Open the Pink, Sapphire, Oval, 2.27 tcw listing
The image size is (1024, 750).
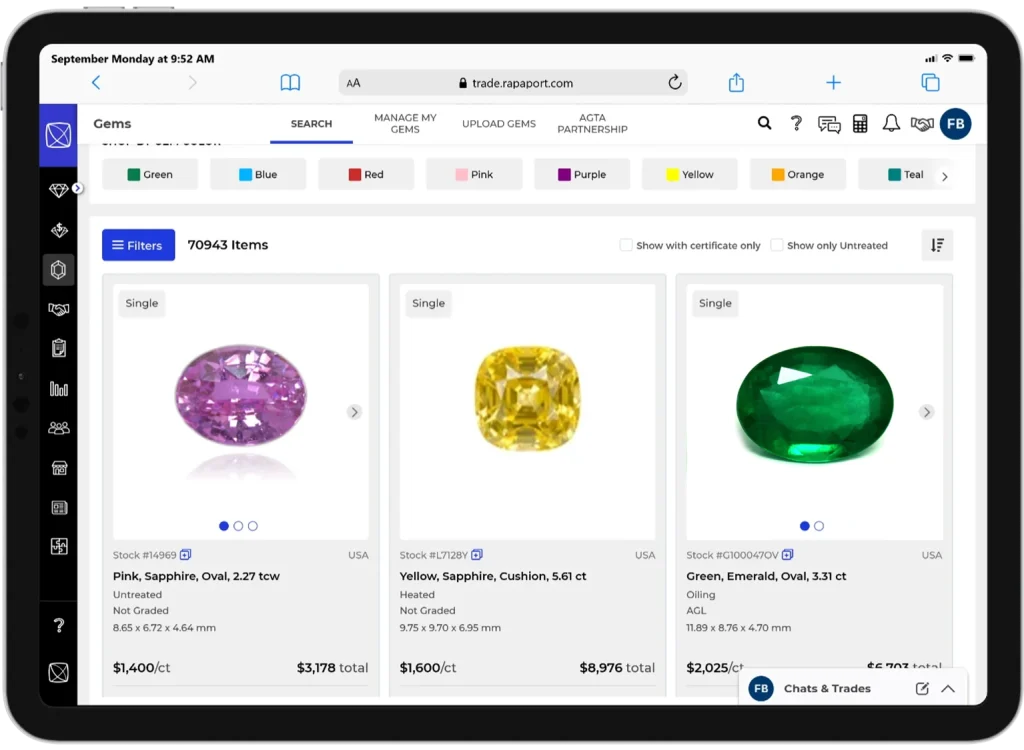tap(196, 576)
